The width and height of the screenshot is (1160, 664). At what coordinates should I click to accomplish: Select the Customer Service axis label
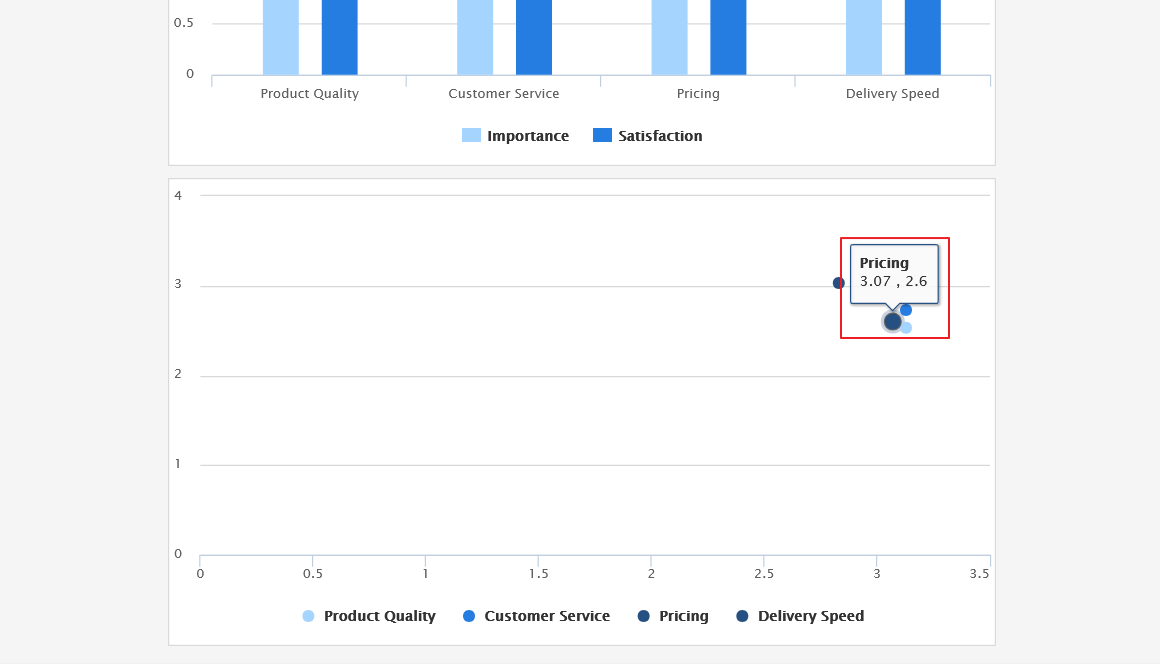tap(504, 93)
